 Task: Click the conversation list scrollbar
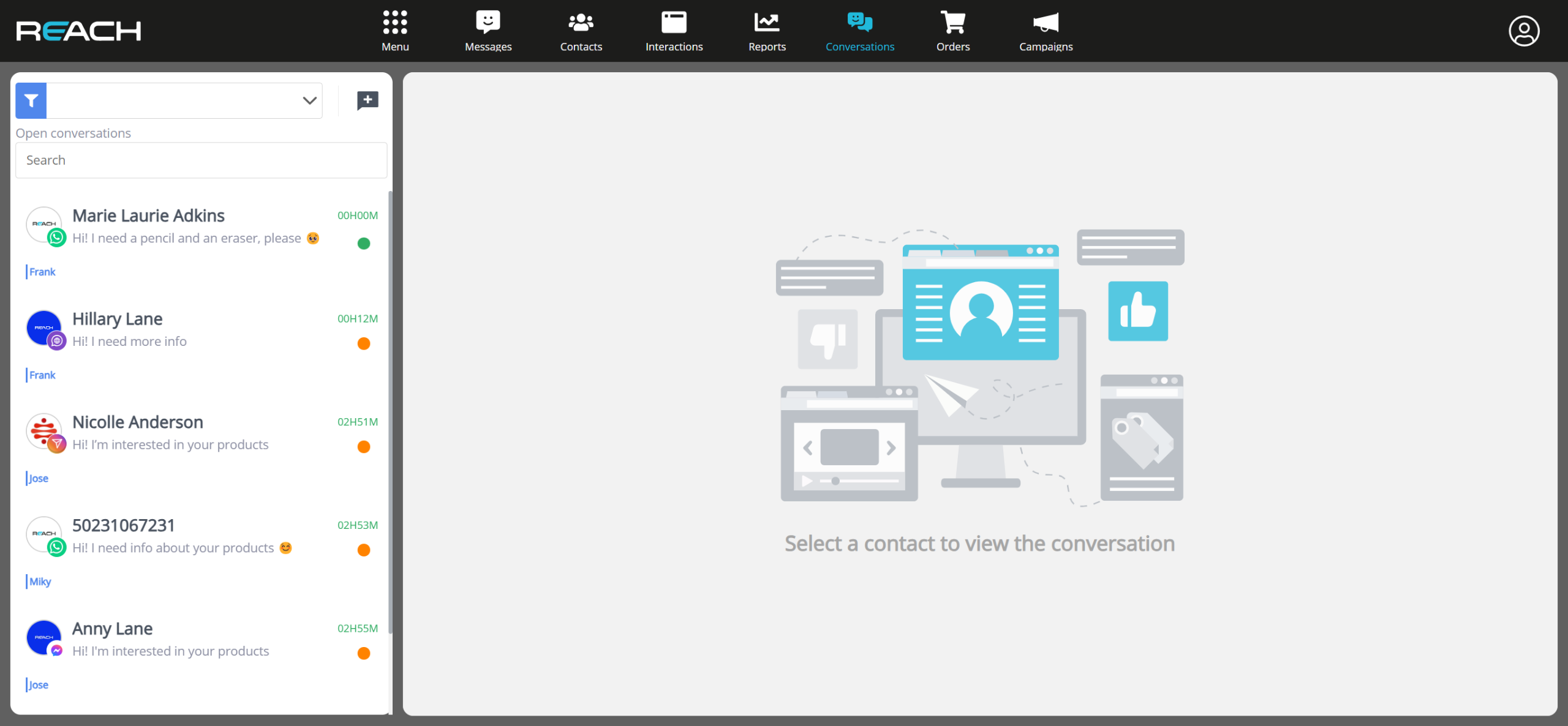click(390, 410)
